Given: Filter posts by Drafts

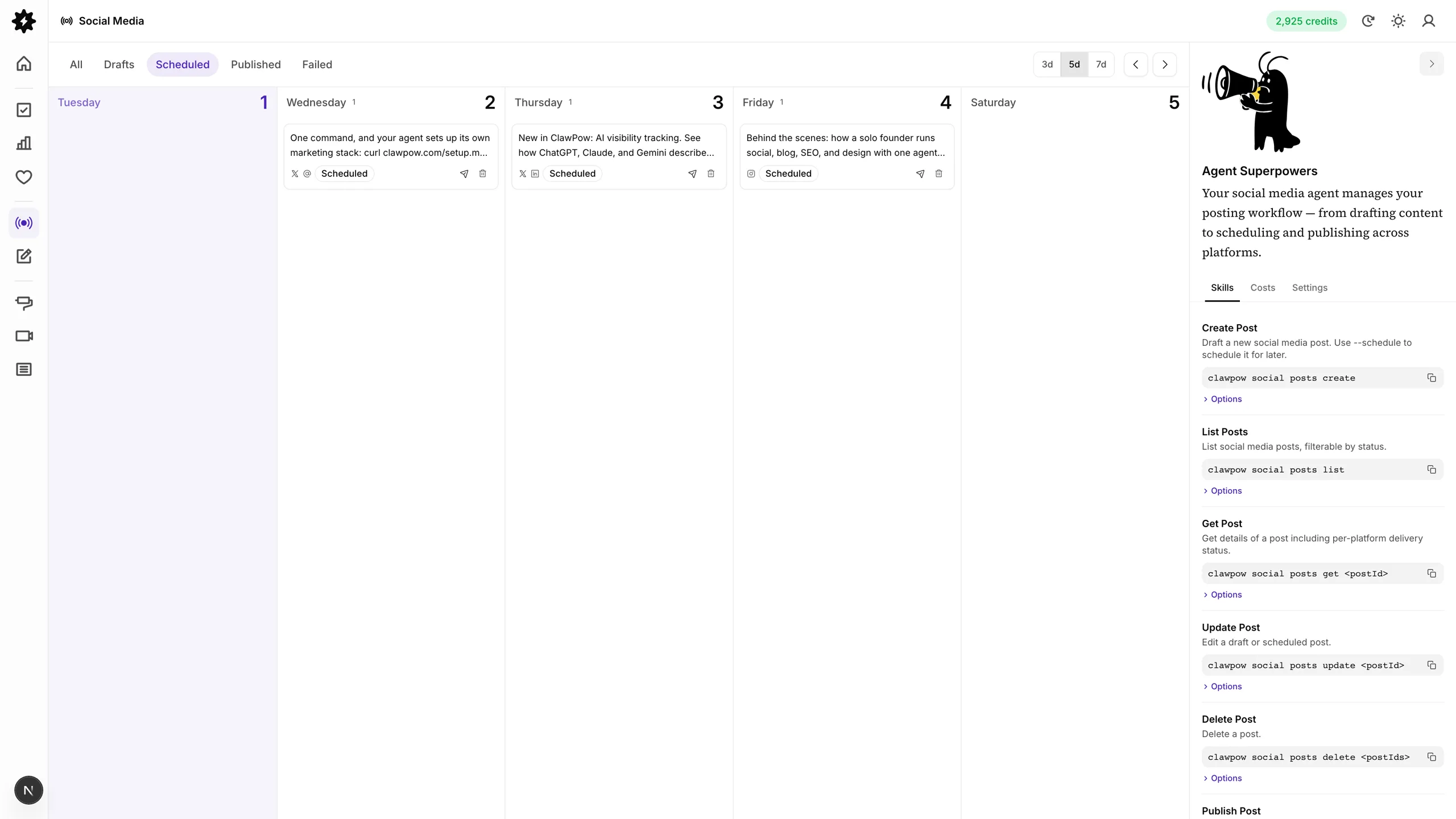Looking at the screenshot, I should click(119, 64).
